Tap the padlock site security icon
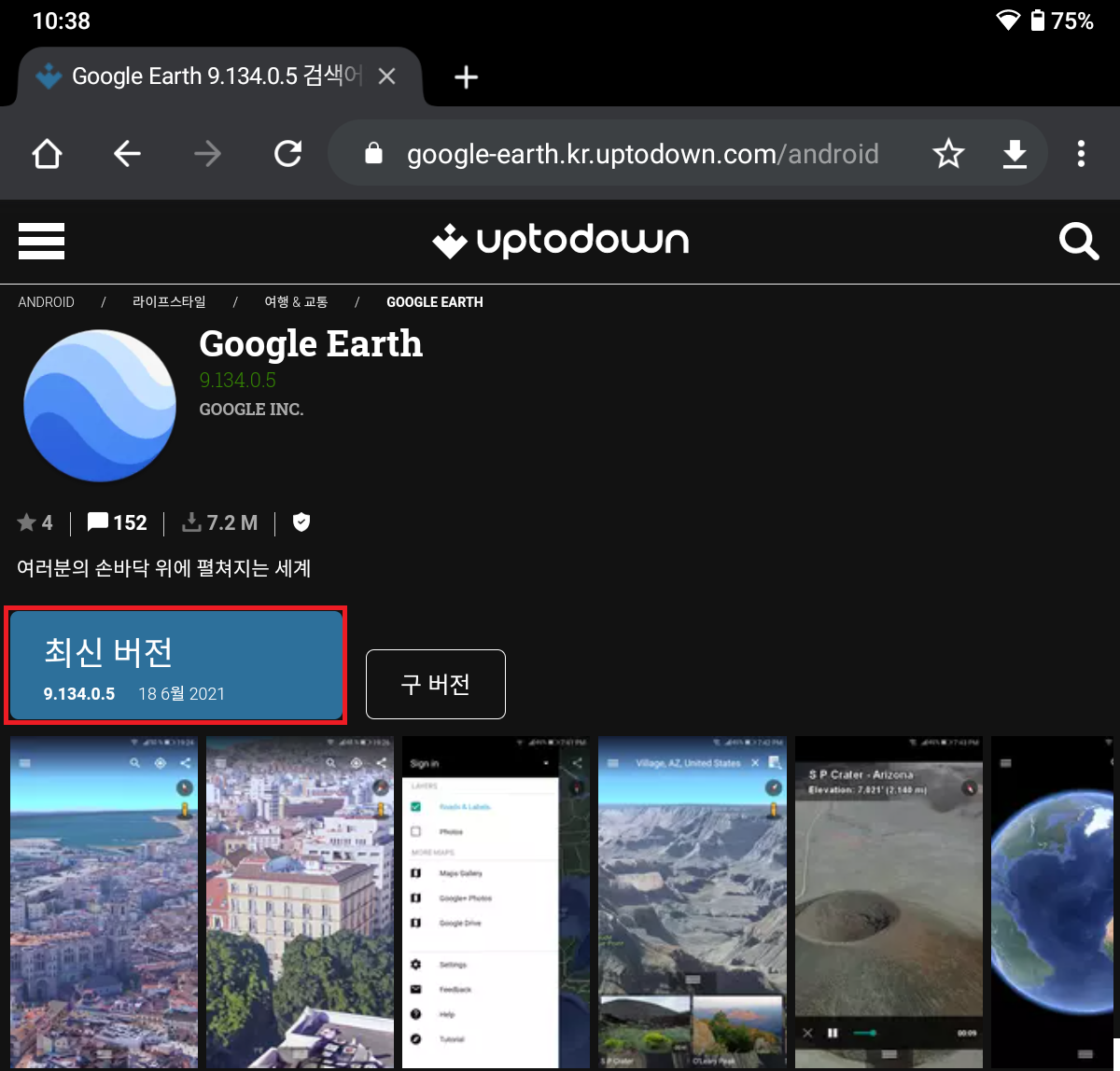 tap(373, 153)
